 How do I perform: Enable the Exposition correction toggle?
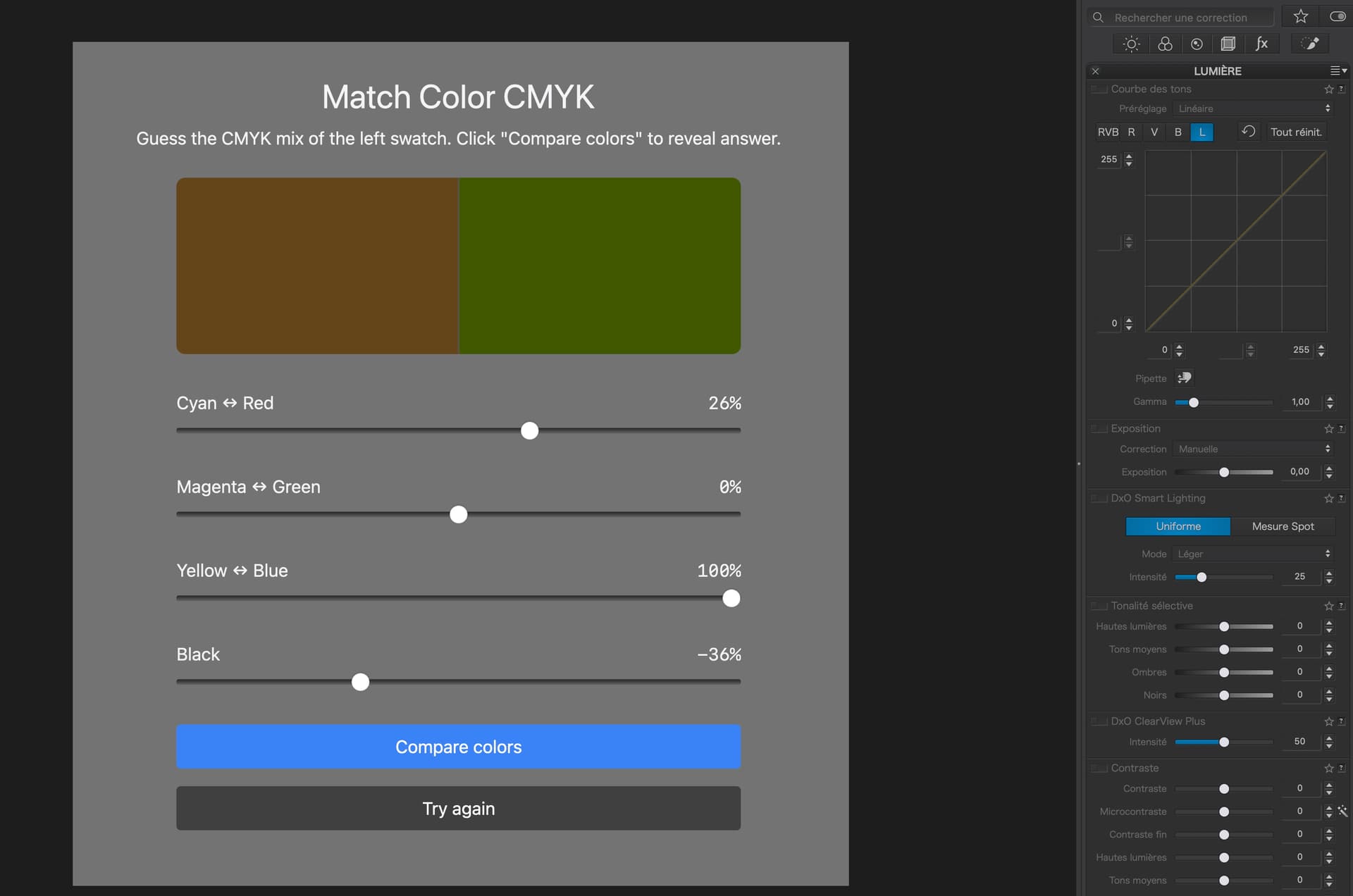(1099, 429)
